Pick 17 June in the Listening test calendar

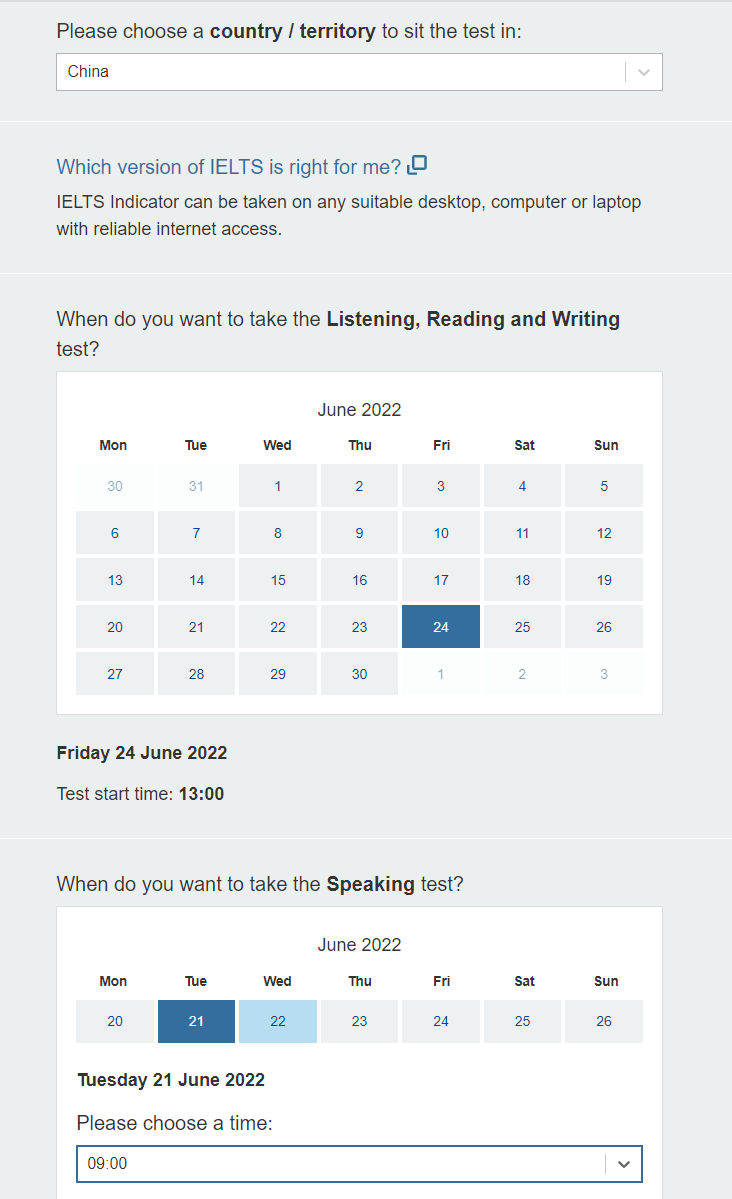pyautogui.click(x=441, y=580)
